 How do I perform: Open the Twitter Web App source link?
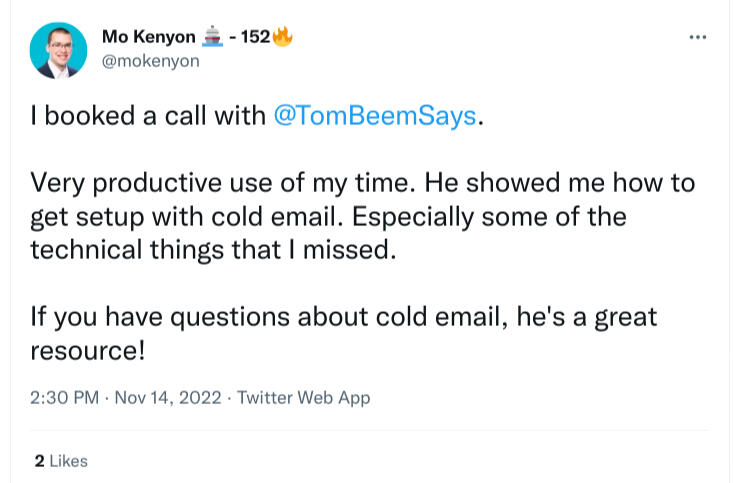click(x=303, y=398)
